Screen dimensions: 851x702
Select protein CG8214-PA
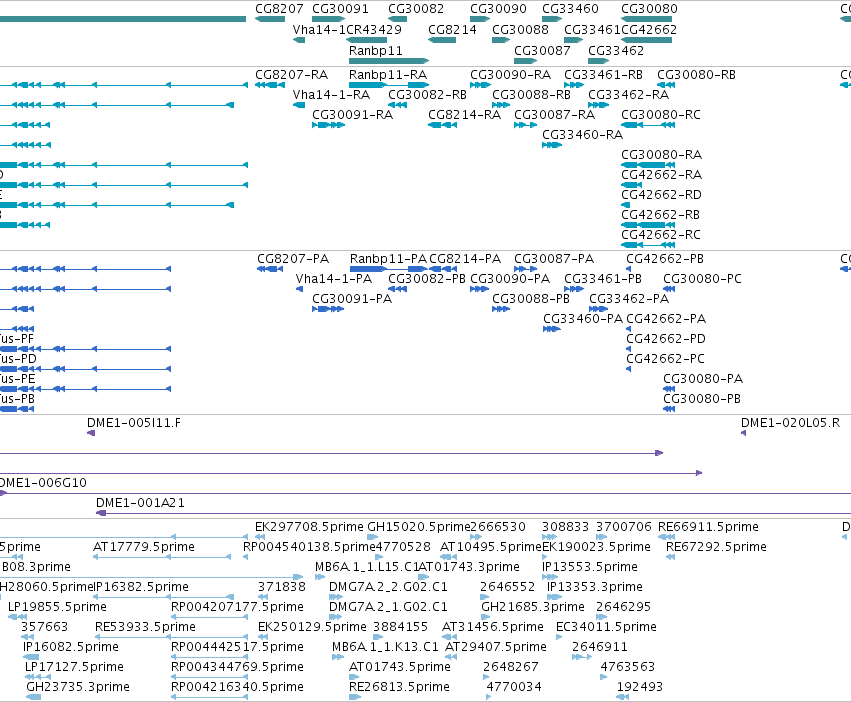pyautogui.click(x=443, y=269)
